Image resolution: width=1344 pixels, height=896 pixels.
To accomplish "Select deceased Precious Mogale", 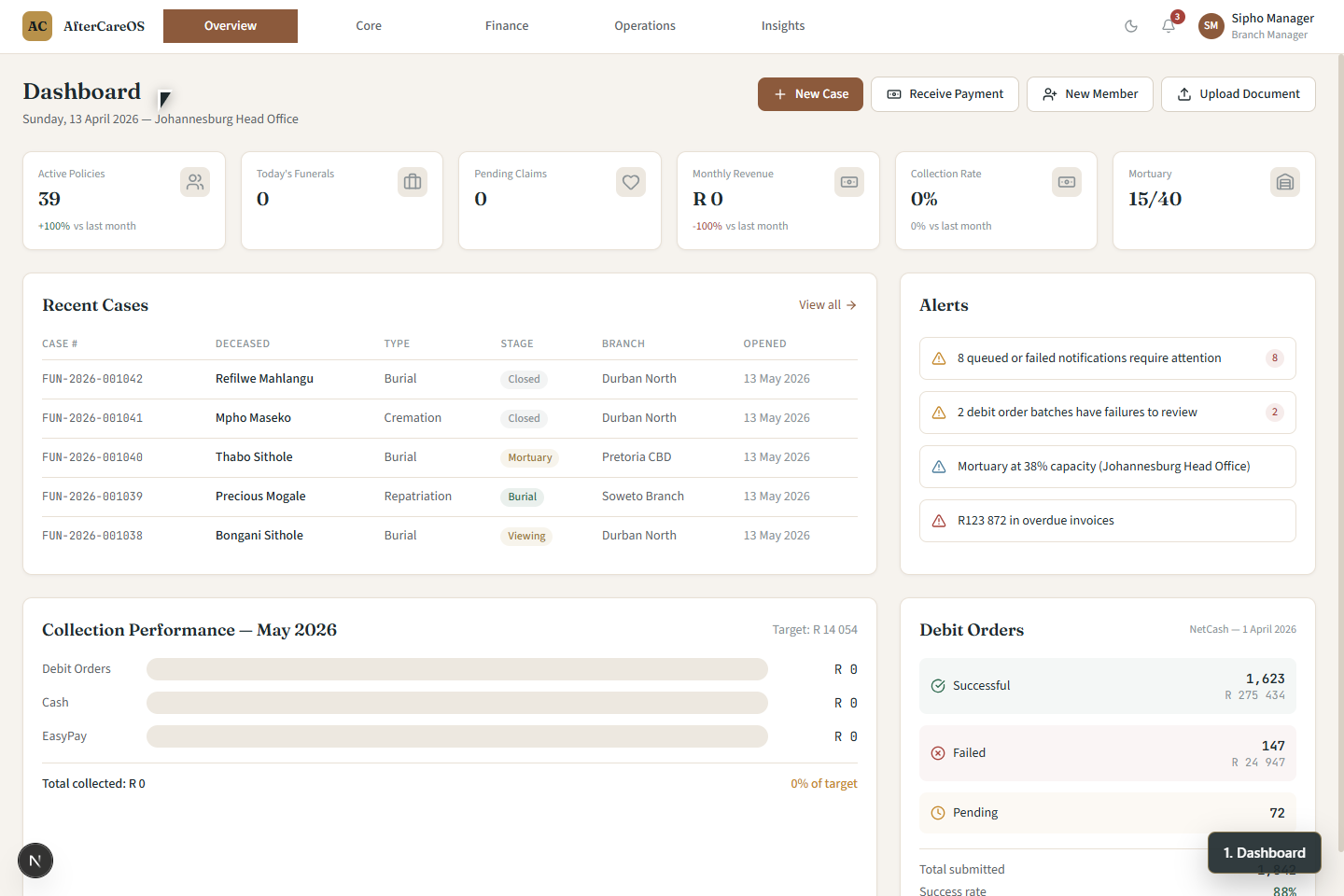I will (x=260, y=497).
